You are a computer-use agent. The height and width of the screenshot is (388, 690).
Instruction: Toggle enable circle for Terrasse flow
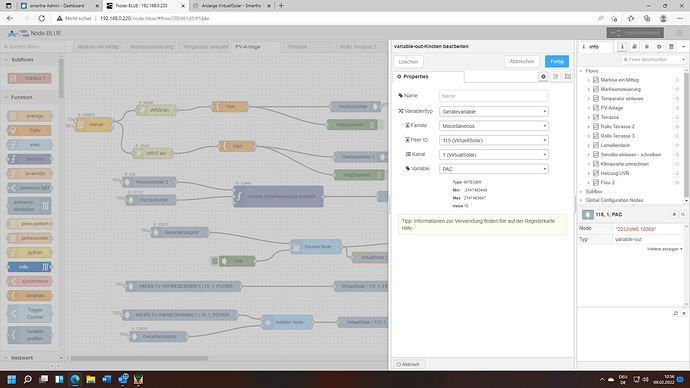pyautogui.click(x=677, y=117)
